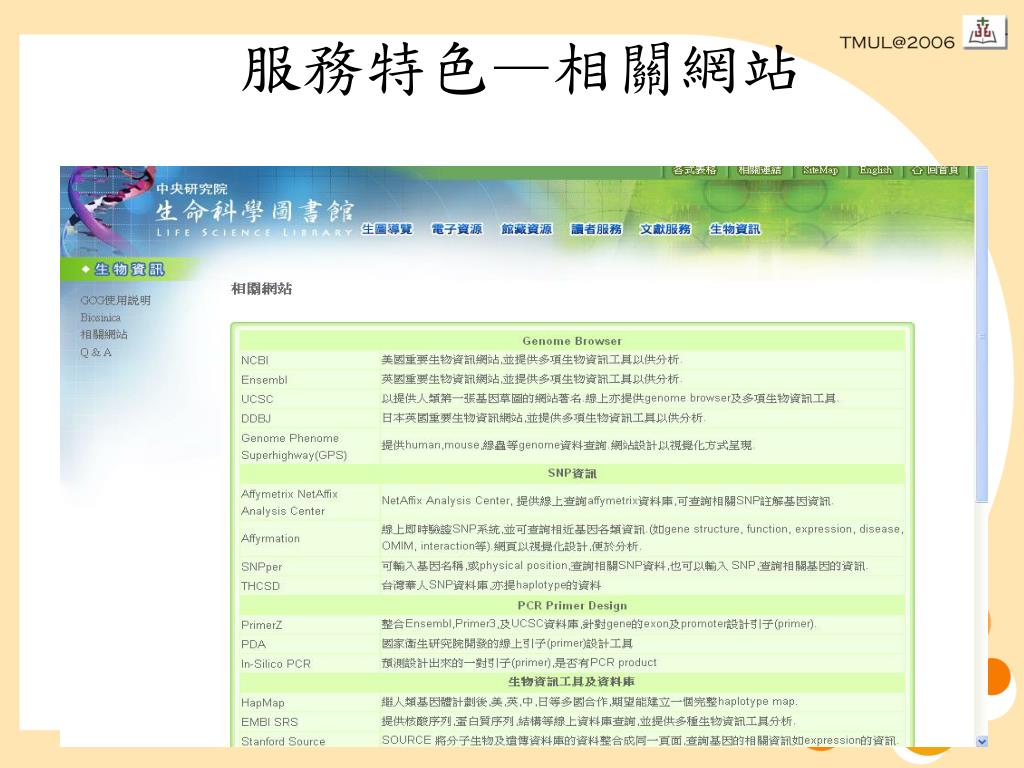Click the PCR Primer Design section header
Viewport: 1024px width, 768px height.
[572, 605]
